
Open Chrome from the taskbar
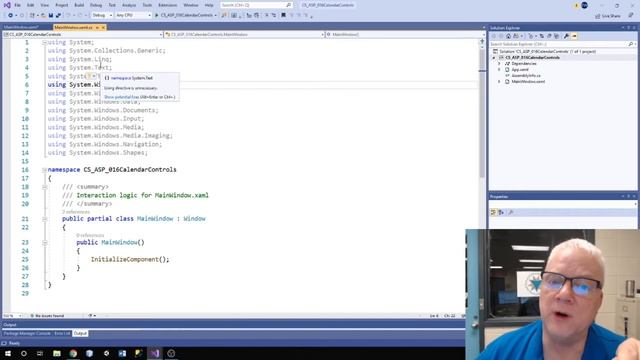[x=73, y=353]
